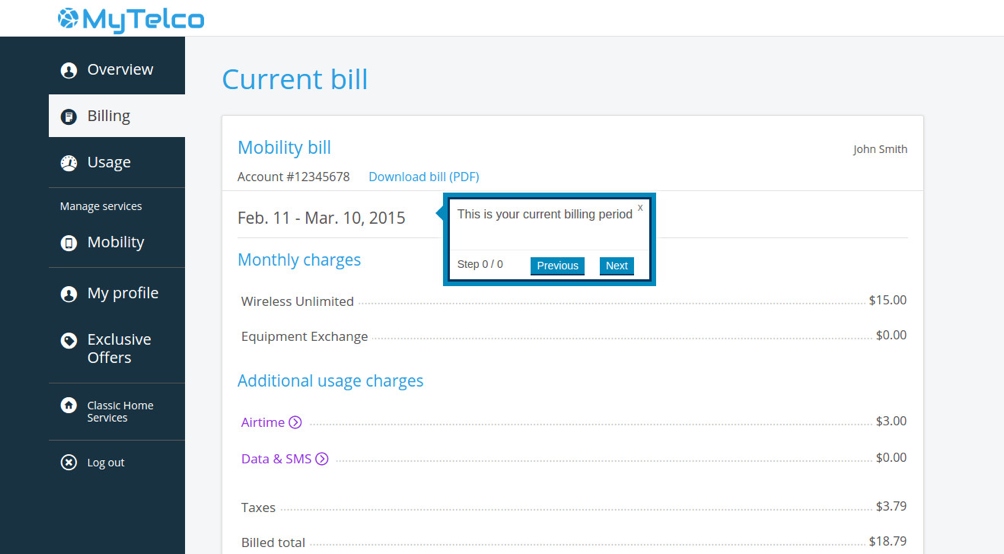Screen dimensions: 1004x554
Task: Select the Exclusive Offers menu item
Action: point(118,349)
